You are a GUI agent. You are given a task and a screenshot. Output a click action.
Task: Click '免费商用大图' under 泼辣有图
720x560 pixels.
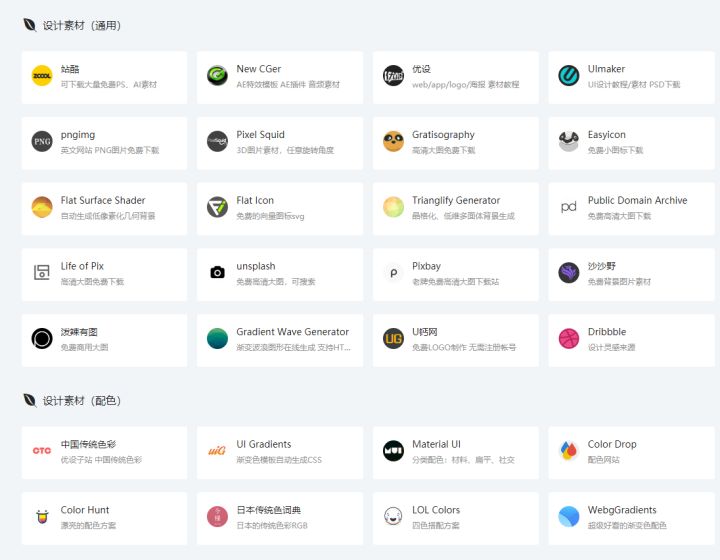click(84, 347)
